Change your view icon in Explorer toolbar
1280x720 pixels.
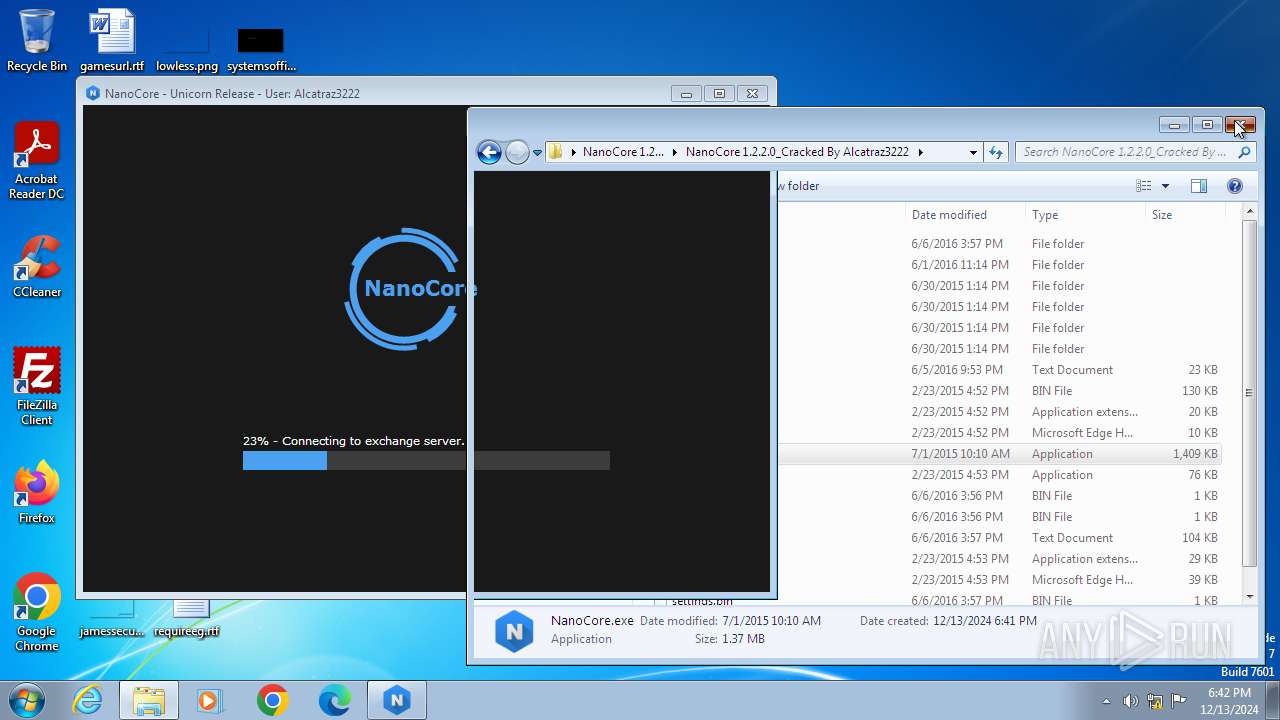[1144, 186]
